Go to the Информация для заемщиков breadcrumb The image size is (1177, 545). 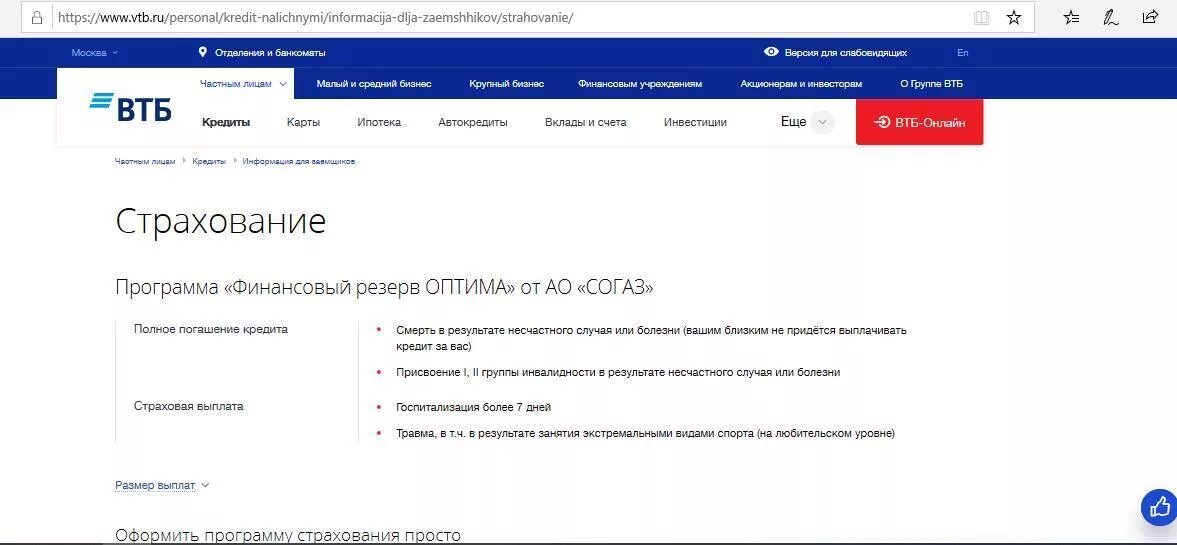[x=299, y=161]
